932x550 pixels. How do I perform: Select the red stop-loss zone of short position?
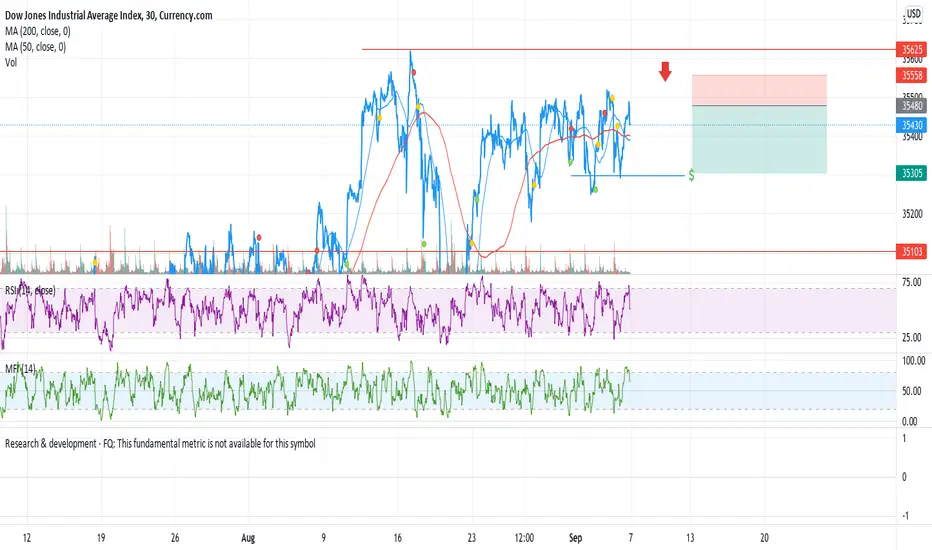click(x=759, y=90)
